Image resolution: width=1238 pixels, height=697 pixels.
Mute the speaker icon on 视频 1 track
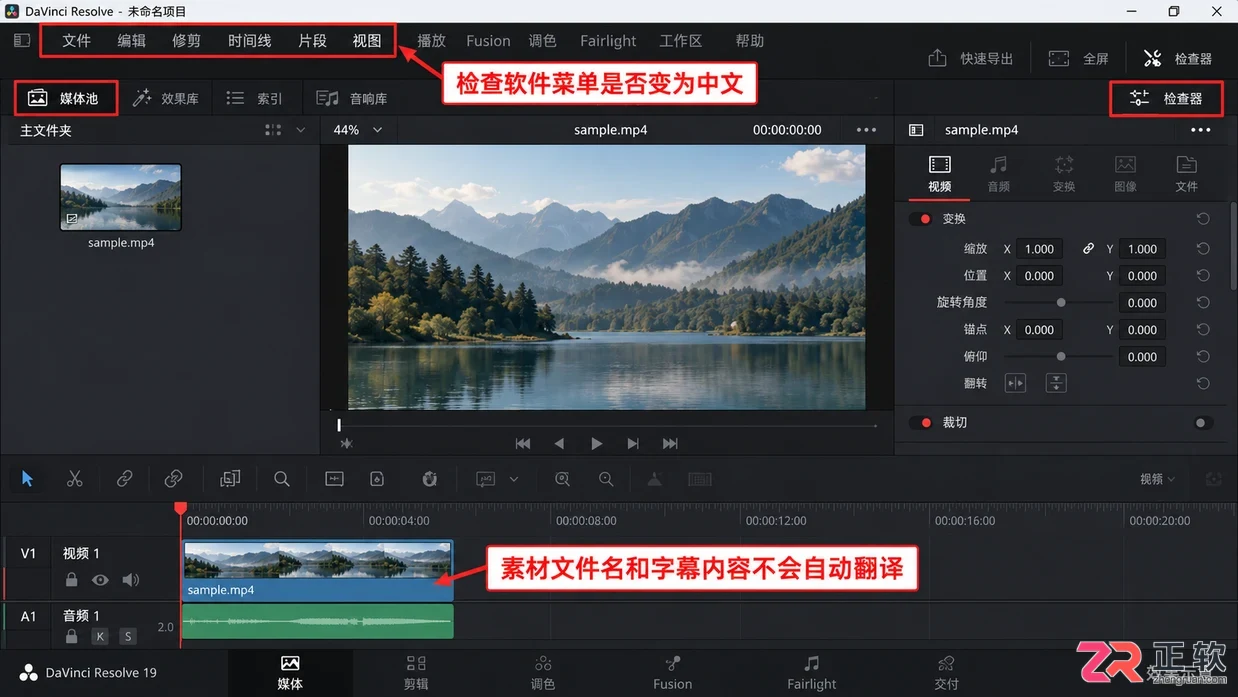[131, 580]
